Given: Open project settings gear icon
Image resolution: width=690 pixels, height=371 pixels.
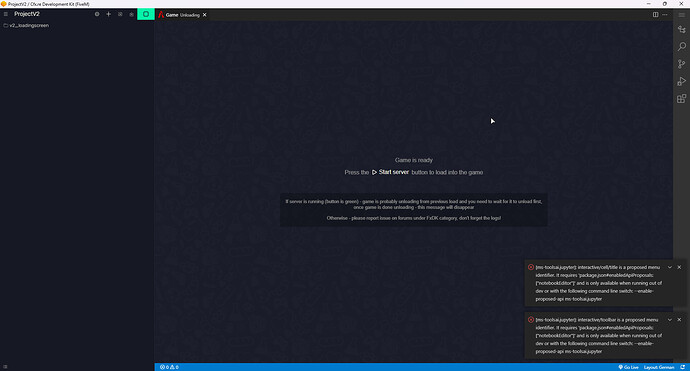Looking at the screenshot, I should point(97,14).
